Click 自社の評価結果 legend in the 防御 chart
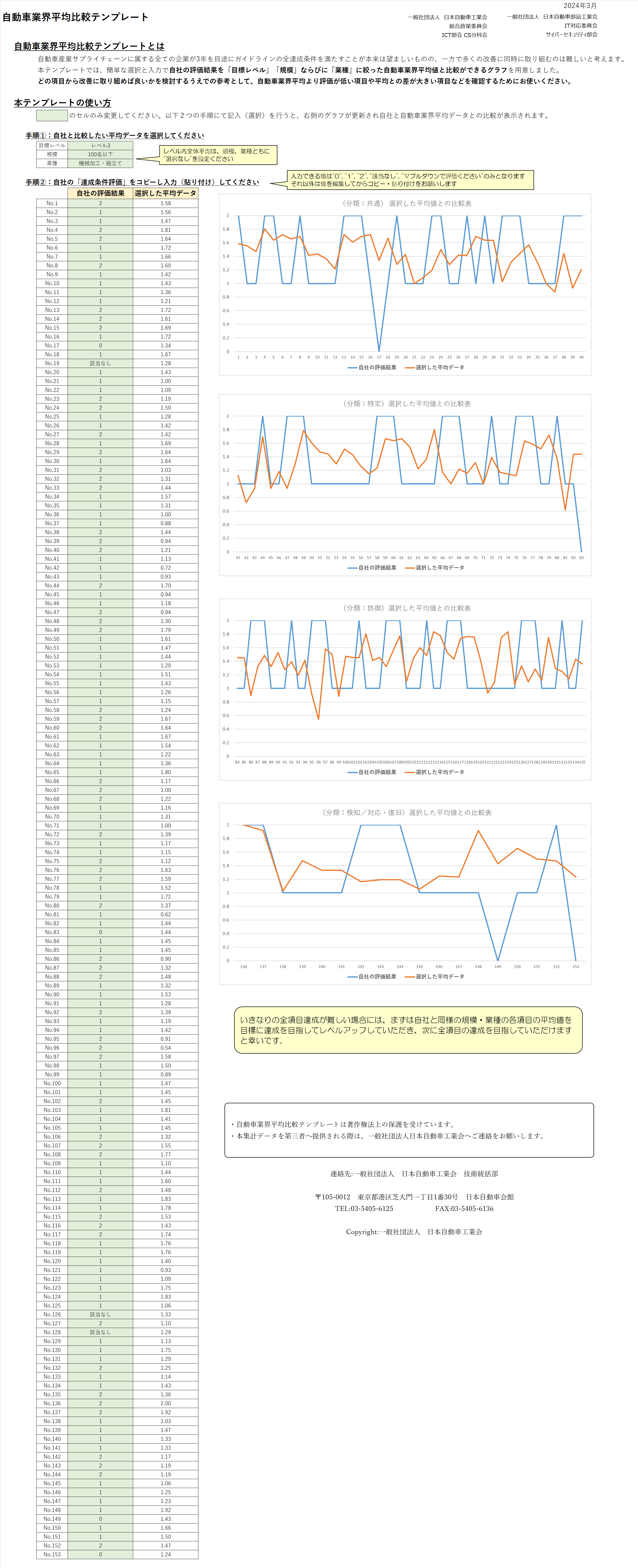The width and height of the screenshot is (638, 1568). click(x=372, y=772)
